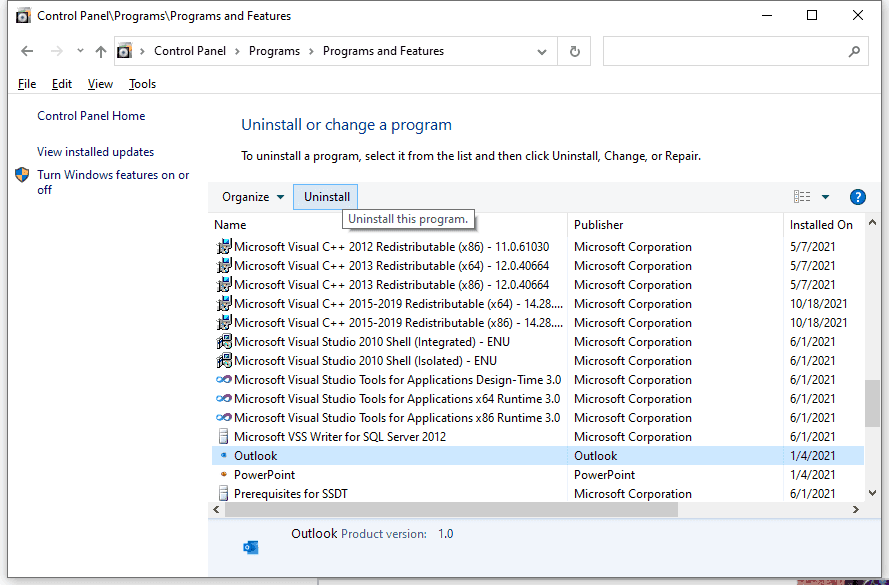Image resolution: width=889 pixels, height=585 pixels.
Task: Select Visual C++ 2013 Redistributable (x86) icon
Action: [x=224, y=285]
